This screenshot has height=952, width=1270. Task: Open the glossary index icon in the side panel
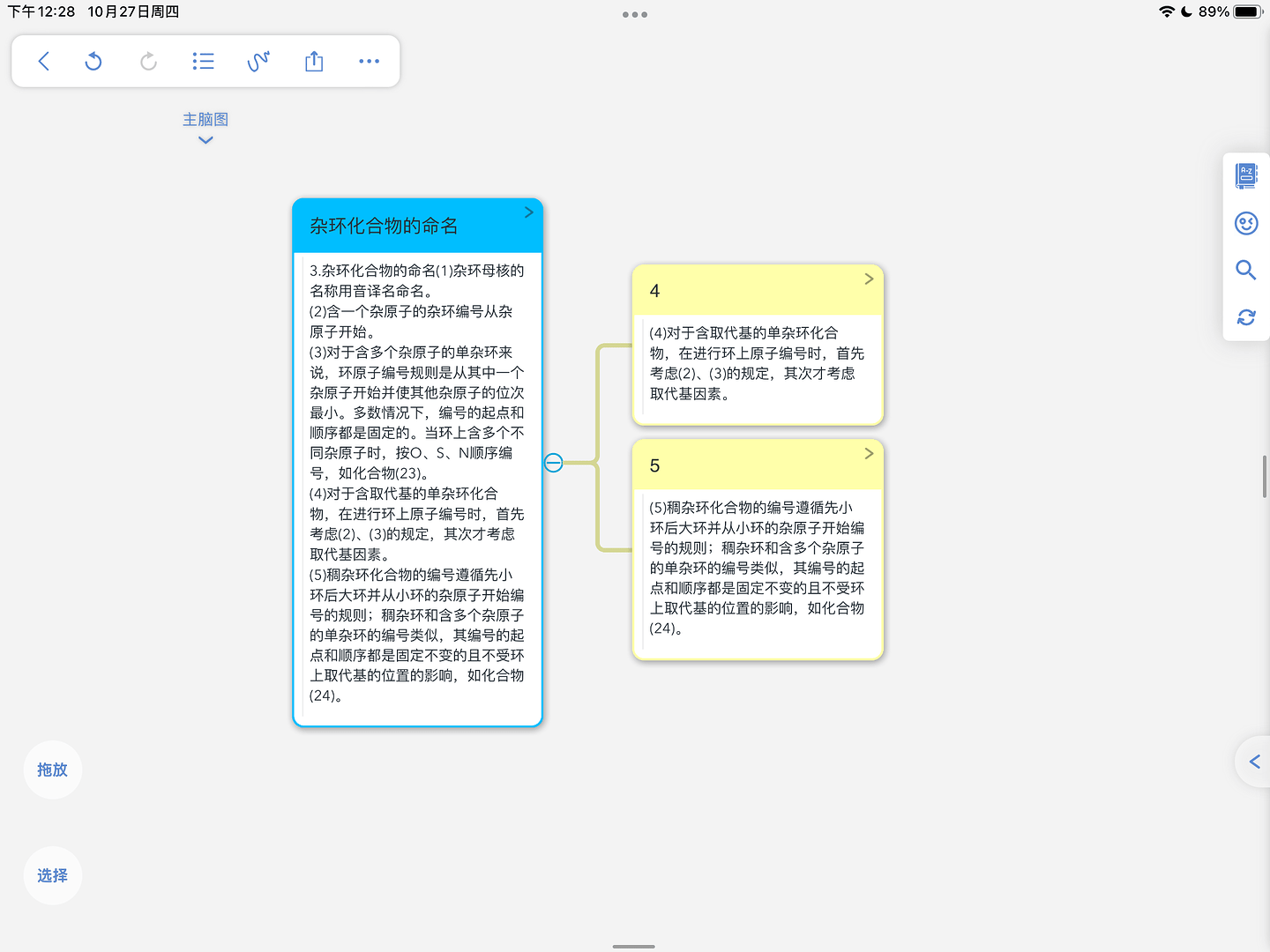[1246, 175]
